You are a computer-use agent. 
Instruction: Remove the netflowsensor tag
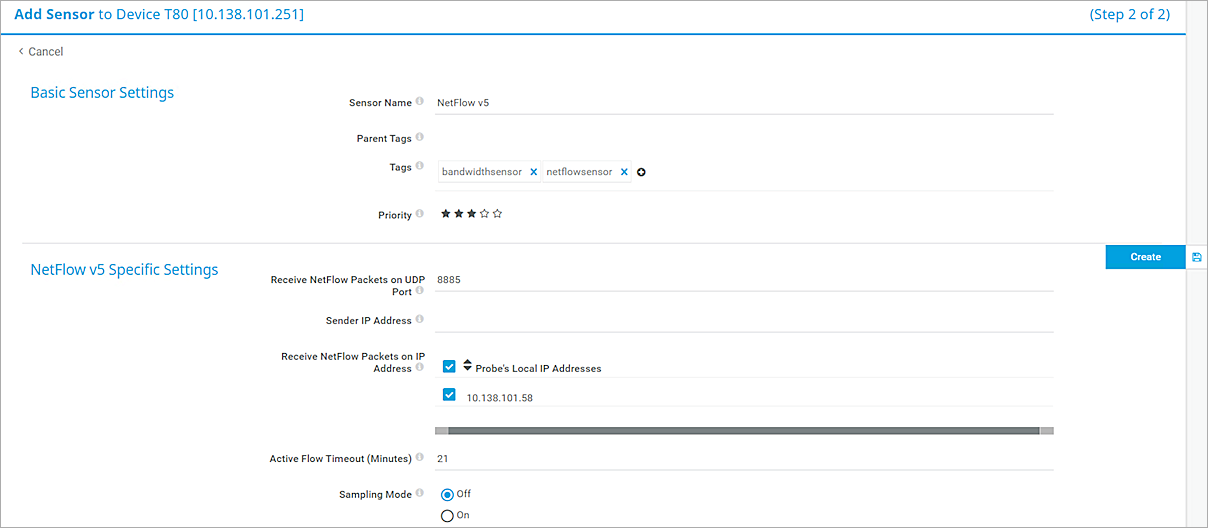(x=624, y=172)
